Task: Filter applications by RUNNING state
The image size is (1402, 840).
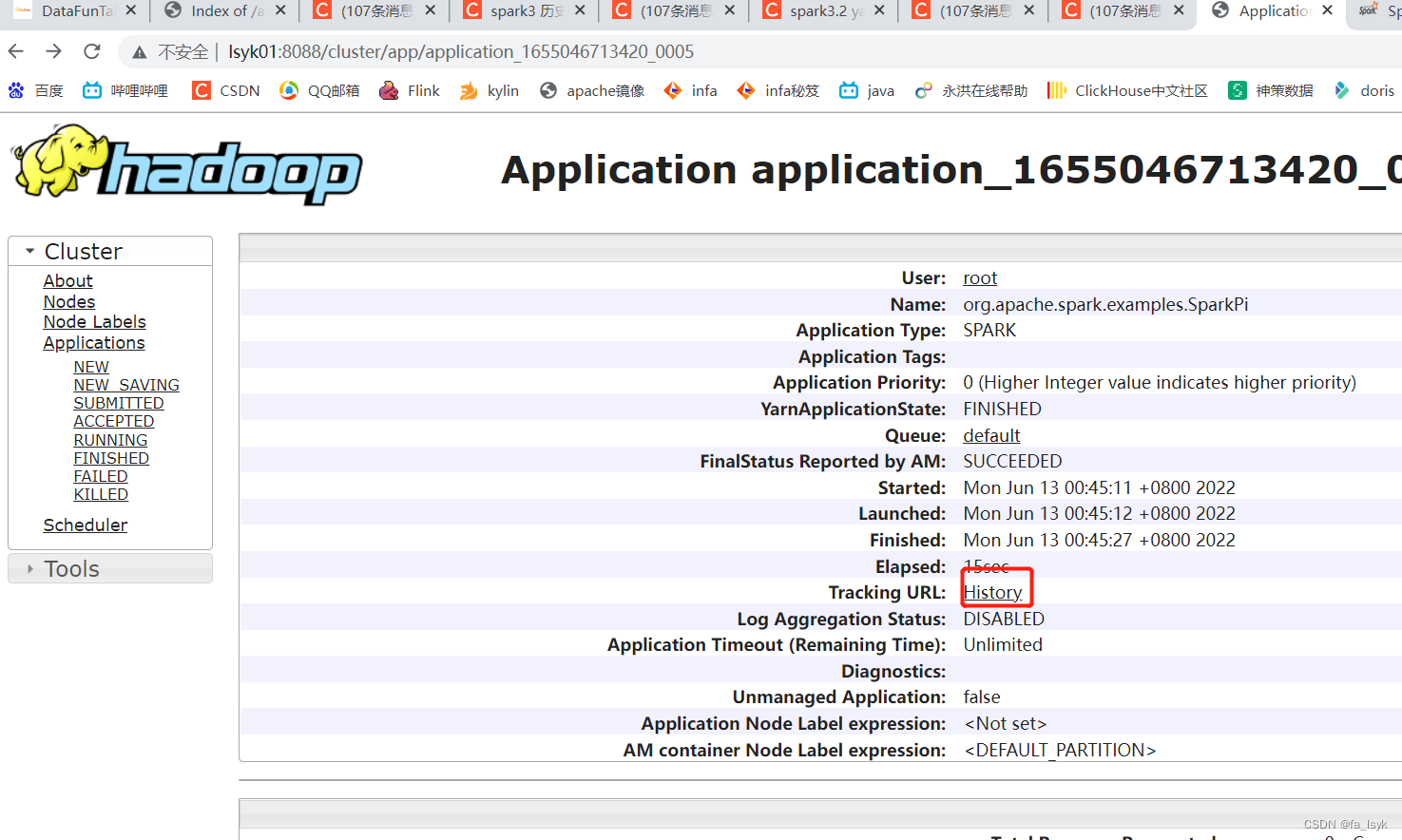Action: point(110,440)
